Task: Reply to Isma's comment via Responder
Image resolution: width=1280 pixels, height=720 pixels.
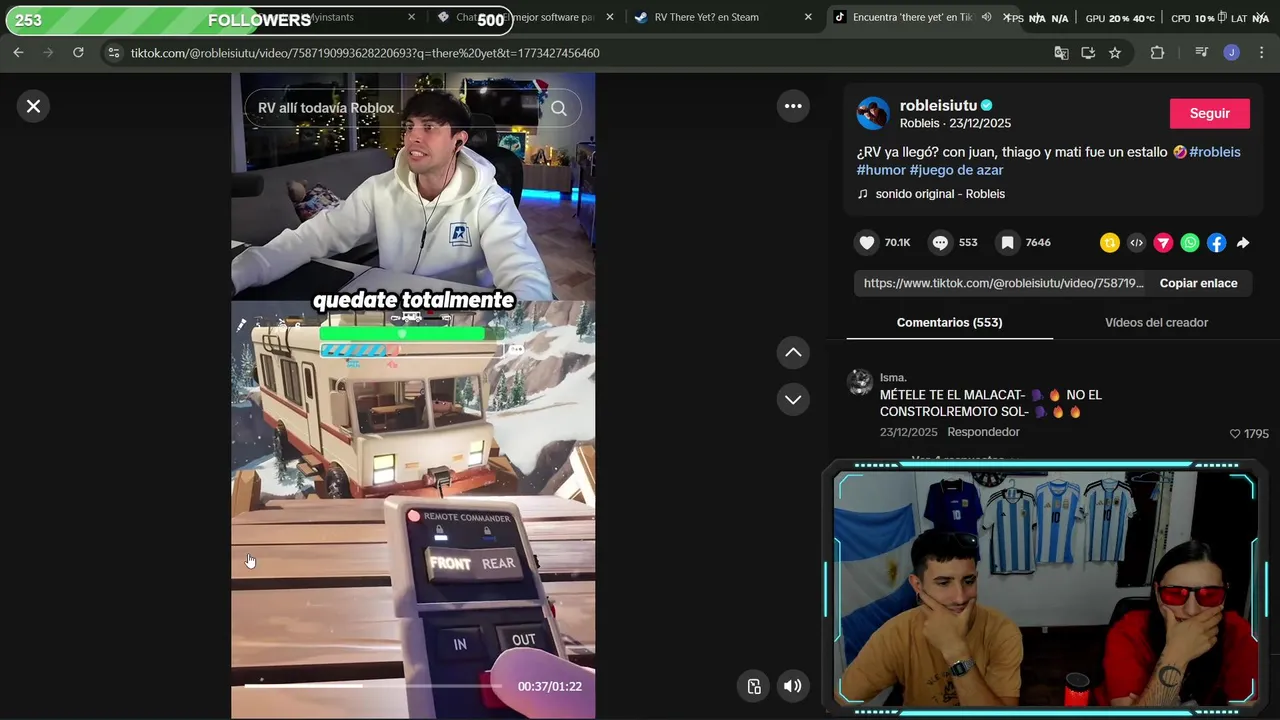Action: click(x=983, y=432)
